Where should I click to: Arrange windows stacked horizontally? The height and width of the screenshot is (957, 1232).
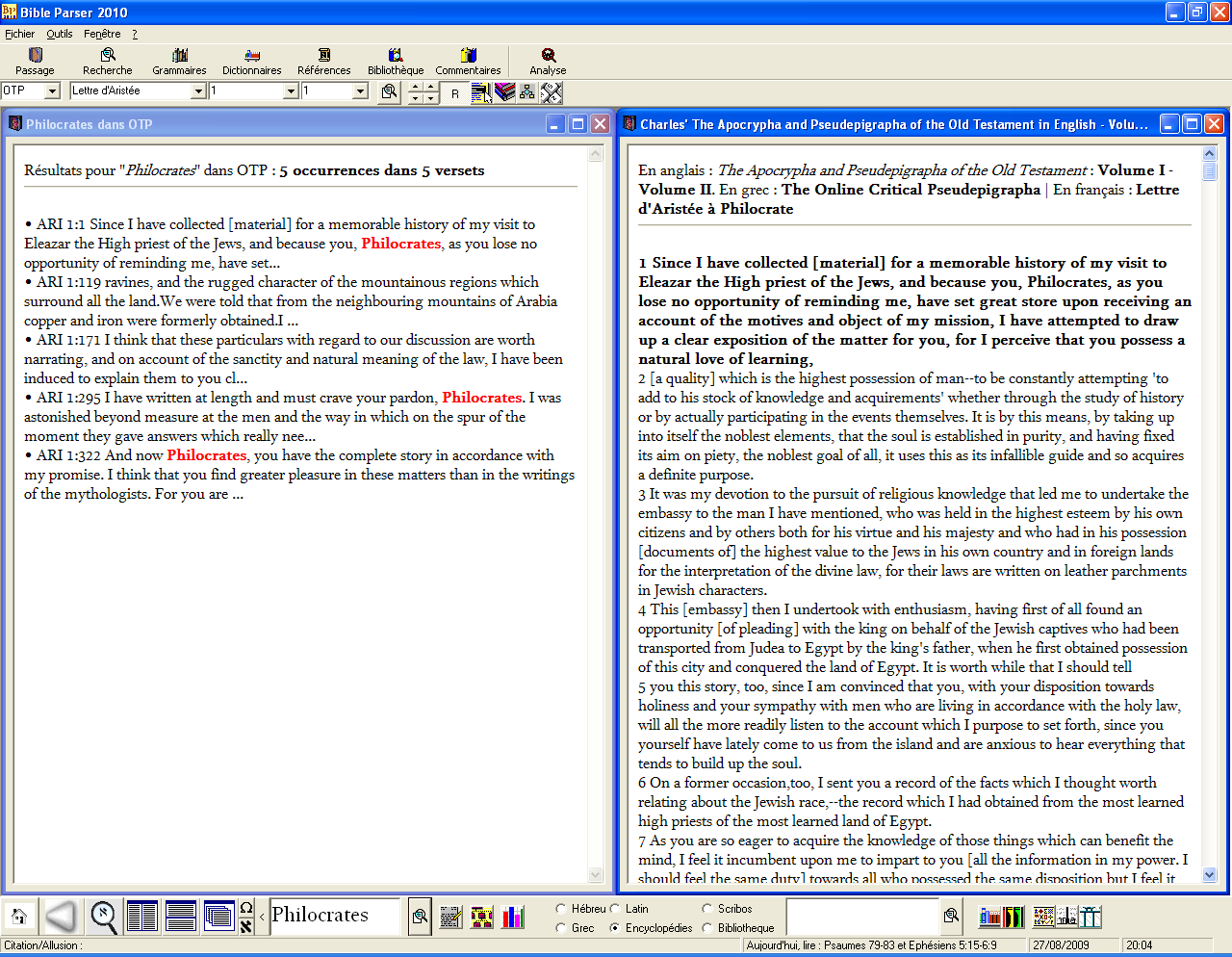click(181, 916)
